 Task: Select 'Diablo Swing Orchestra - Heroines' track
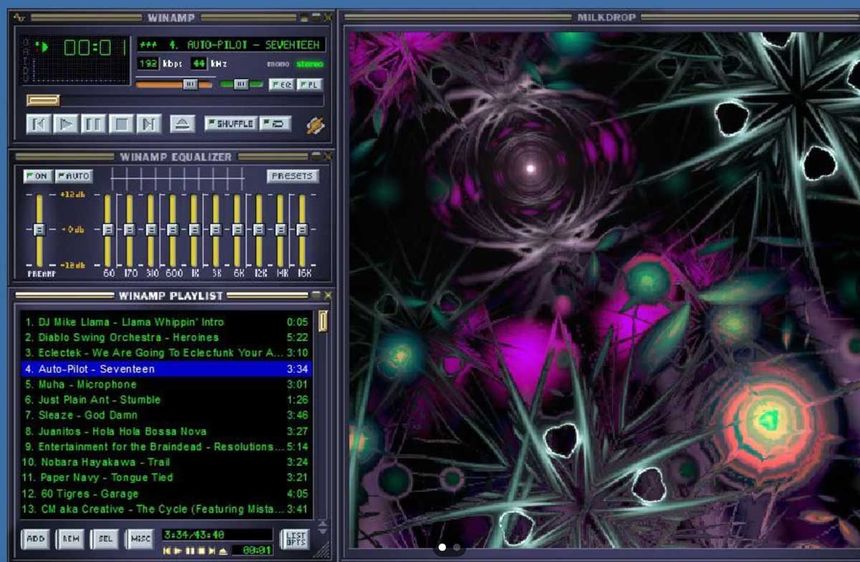pyautogui.click(x=166, y=337)
